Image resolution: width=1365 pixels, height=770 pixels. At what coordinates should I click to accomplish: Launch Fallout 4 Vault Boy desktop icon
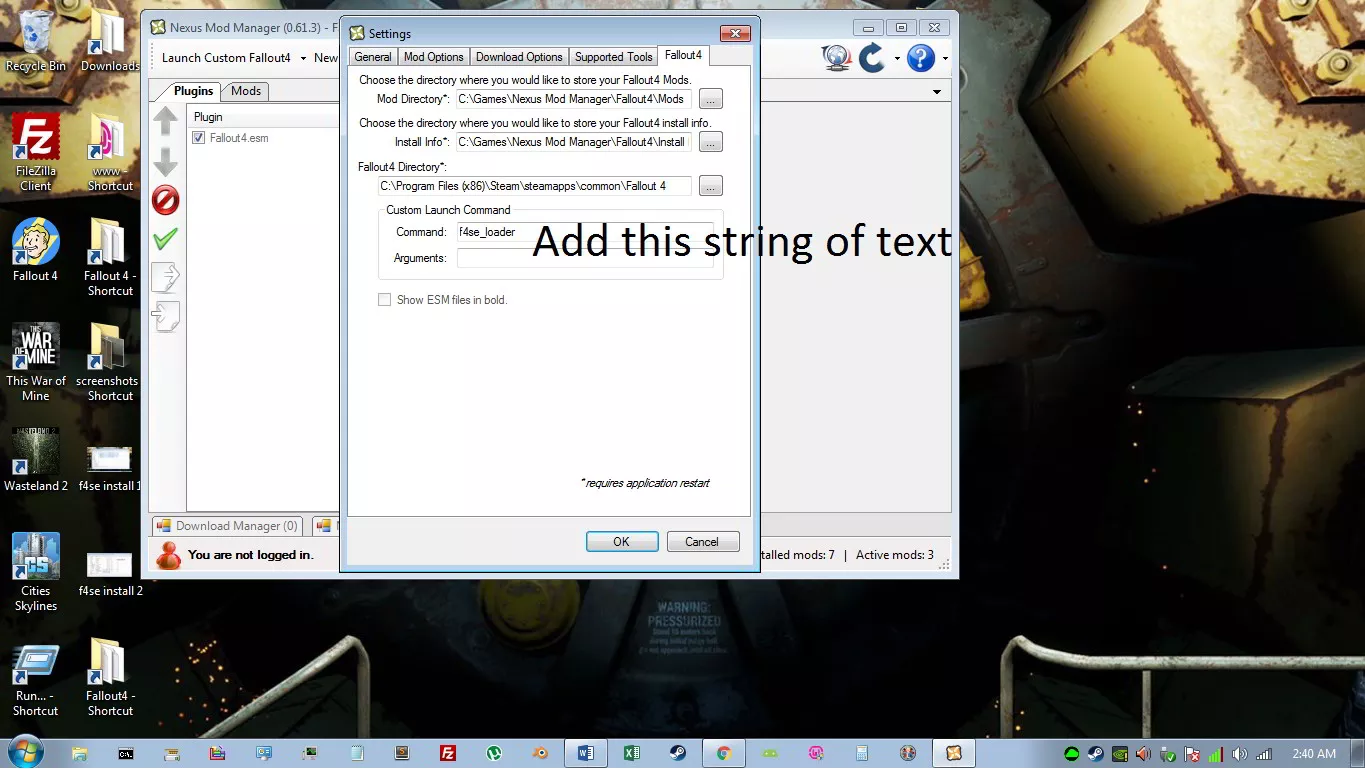click(36, 250)
